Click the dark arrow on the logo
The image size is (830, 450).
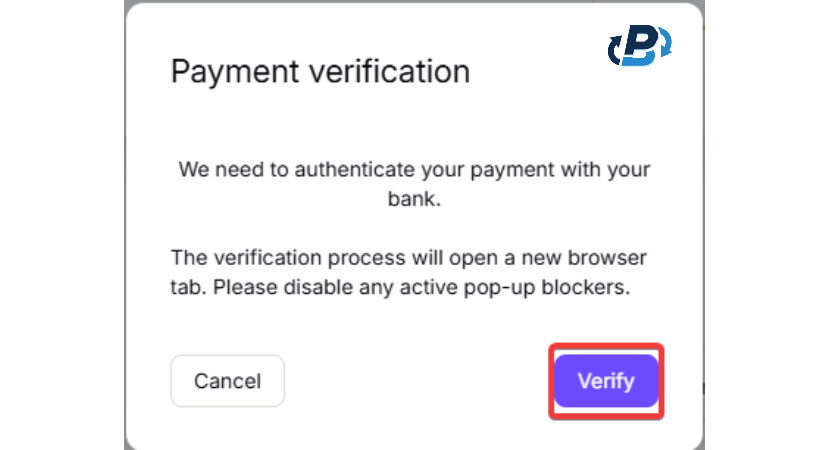pos(614,51)
